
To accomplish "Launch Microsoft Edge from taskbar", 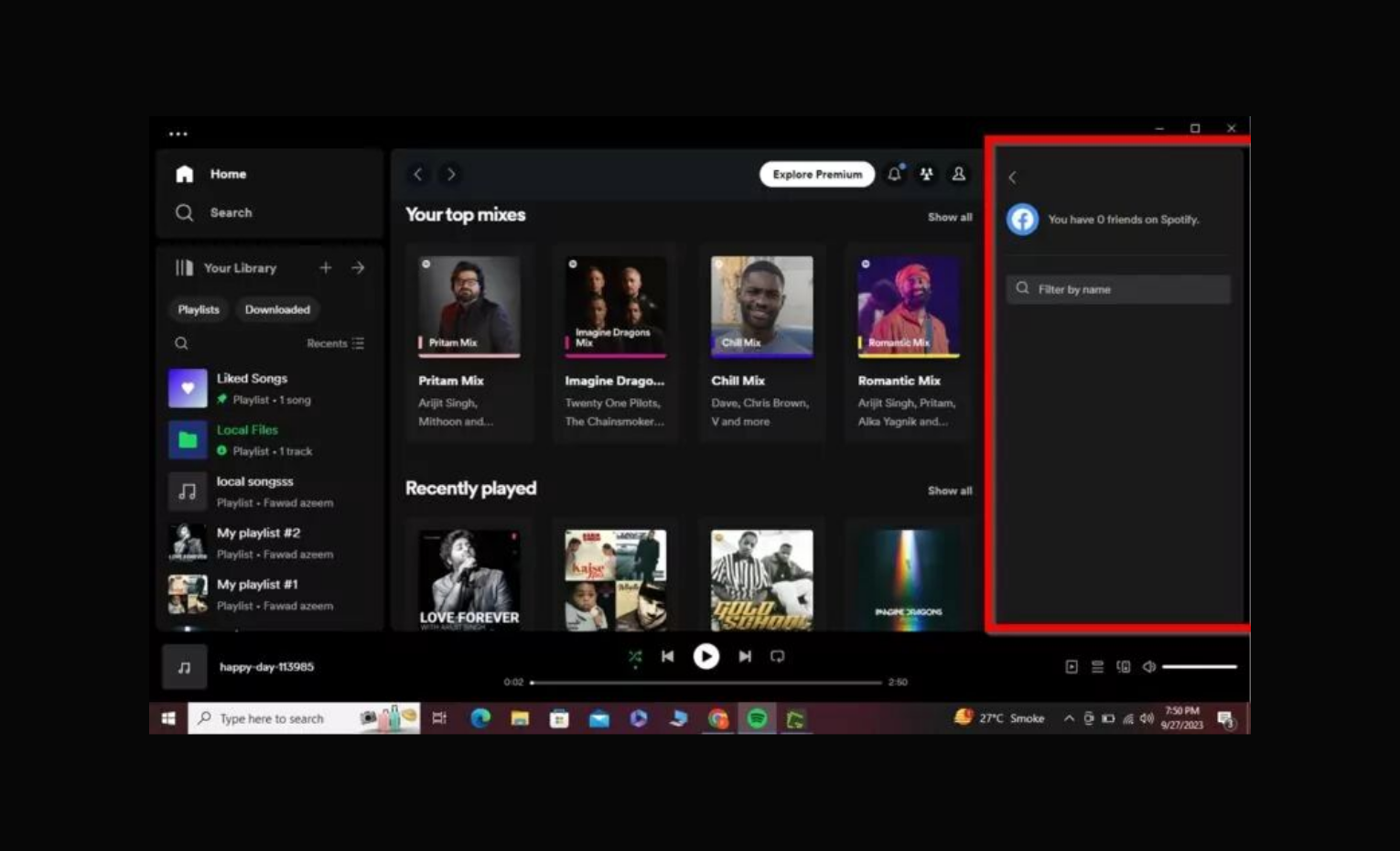I will [x=480, y=718].
